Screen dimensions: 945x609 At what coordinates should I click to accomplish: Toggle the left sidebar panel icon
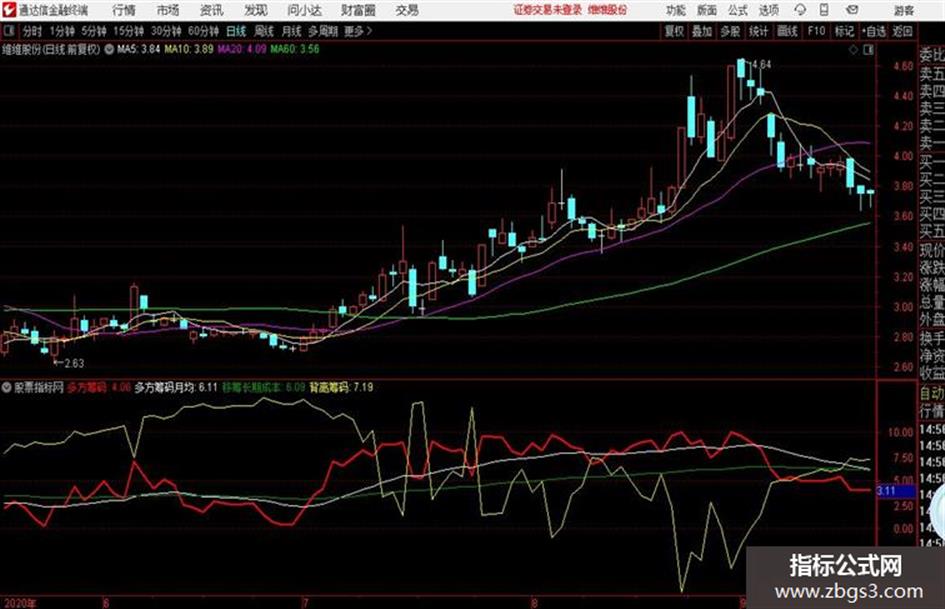click(8, 31)
